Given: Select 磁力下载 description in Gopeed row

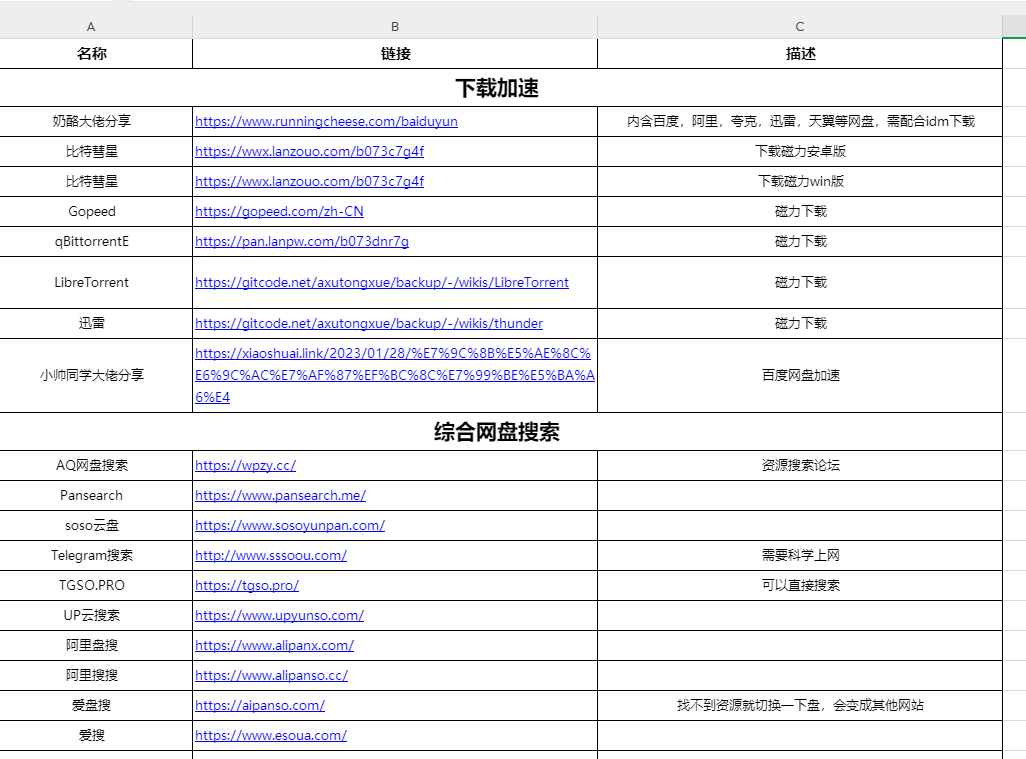Looking at the screenshot, I should click(800, 211).
